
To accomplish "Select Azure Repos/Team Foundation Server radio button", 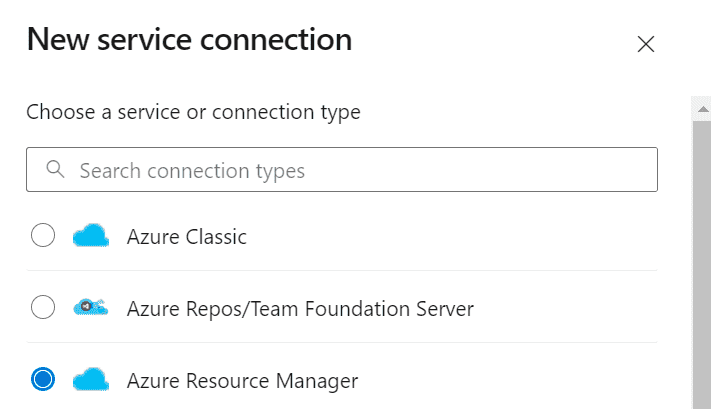I will pos(43,307).
